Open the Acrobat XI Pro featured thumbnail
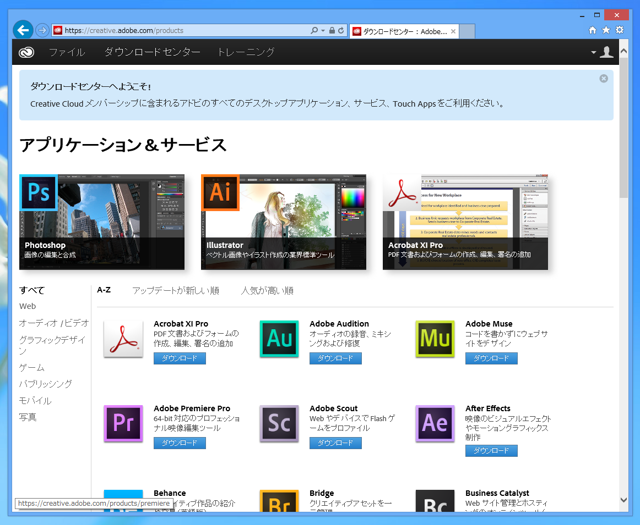This screenshot has width=640, height=525. (465, 222)
